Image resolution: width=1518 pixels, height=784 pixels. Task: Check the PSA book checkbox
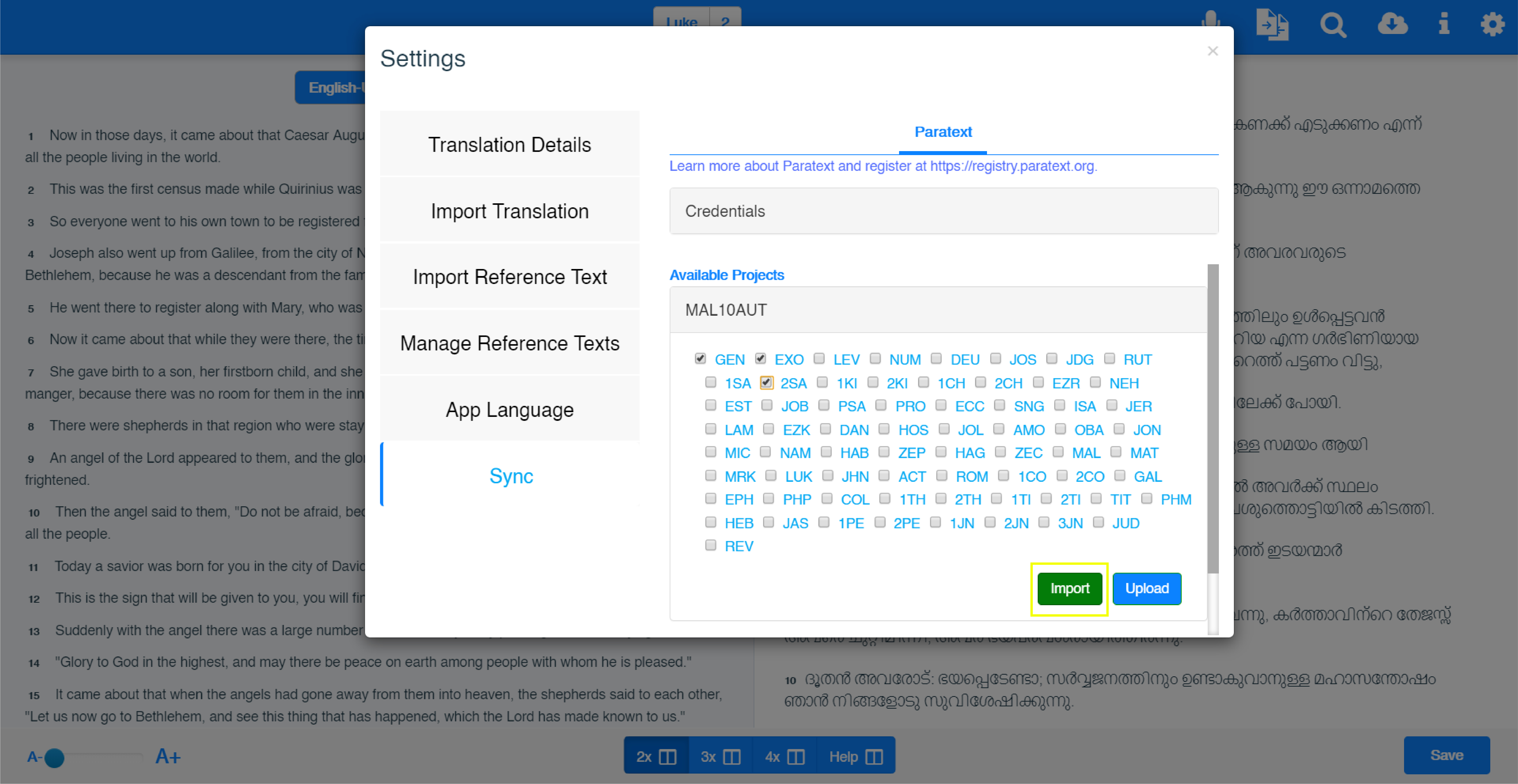click(x=824, y=405)
